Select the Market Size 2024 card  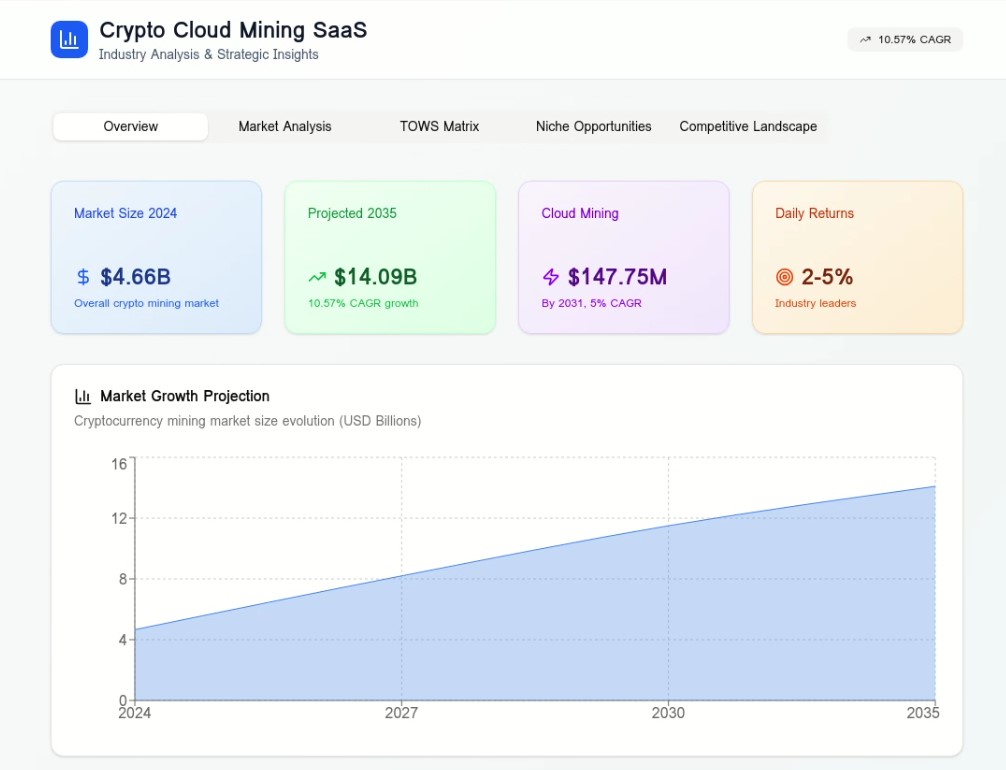[156, 257]
